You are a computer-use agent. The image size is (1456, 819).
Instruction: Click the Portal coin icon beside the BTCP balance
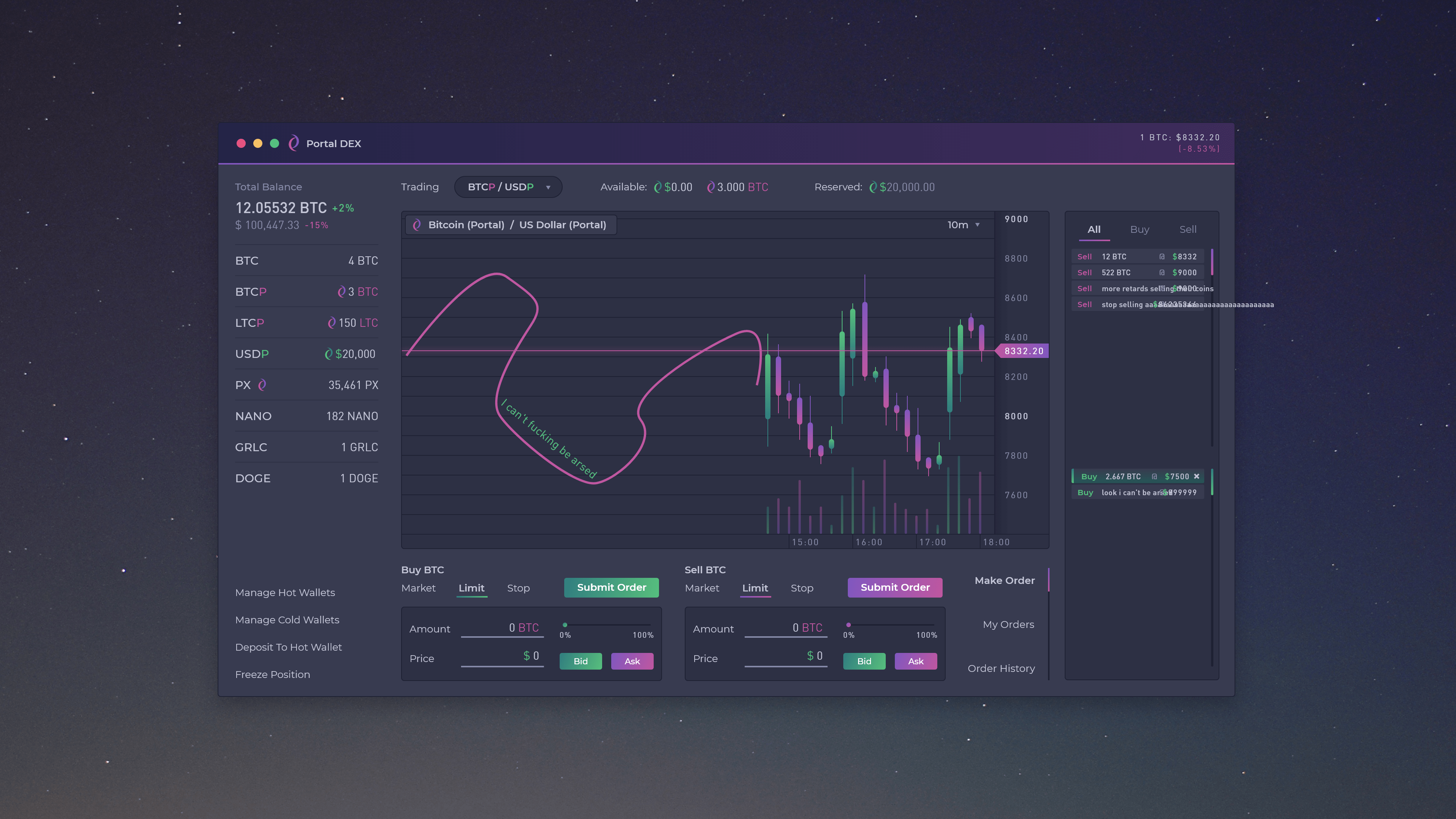[341, 291]
